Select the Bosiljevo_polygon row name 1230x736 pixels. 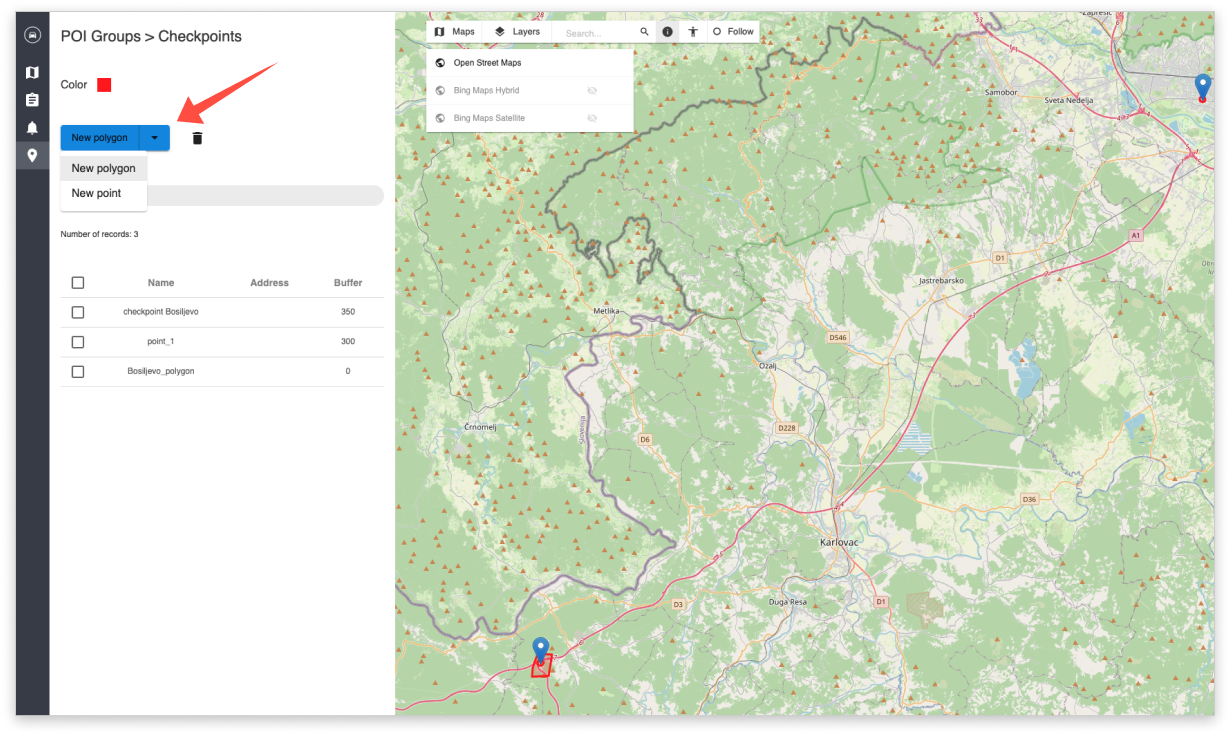pyautogui.click(x=161, y=371)
